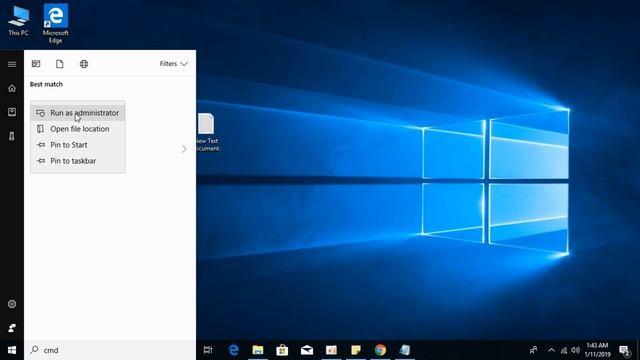Filter search results to Apps
The image size is (640, 360).
(36, 64)
